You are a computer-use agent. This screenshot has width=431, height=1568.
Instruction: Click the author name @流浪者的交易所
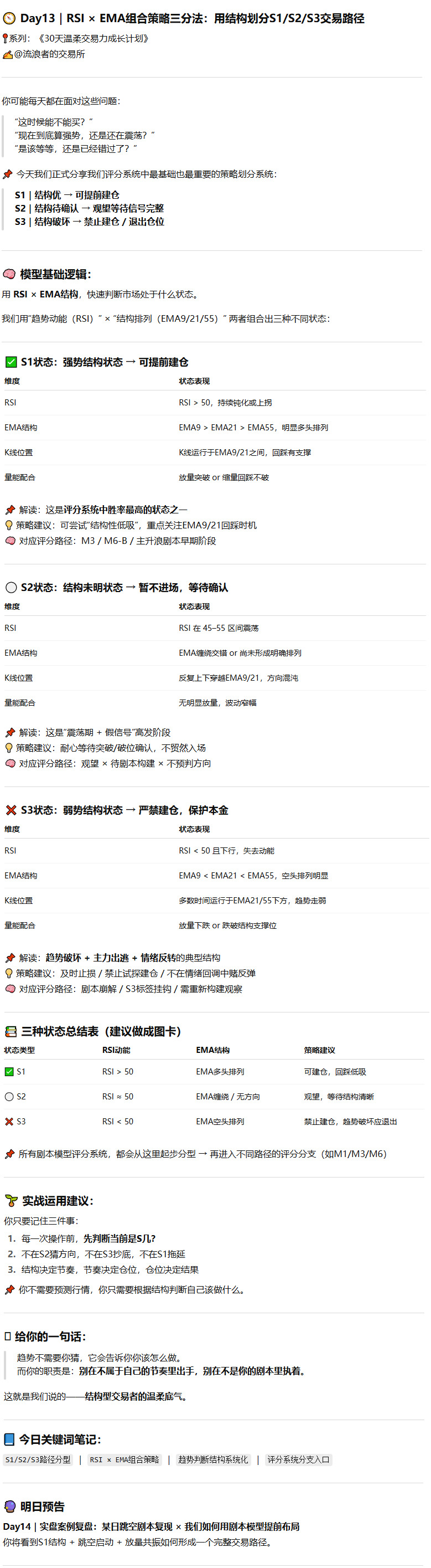(x=49, y=54)
